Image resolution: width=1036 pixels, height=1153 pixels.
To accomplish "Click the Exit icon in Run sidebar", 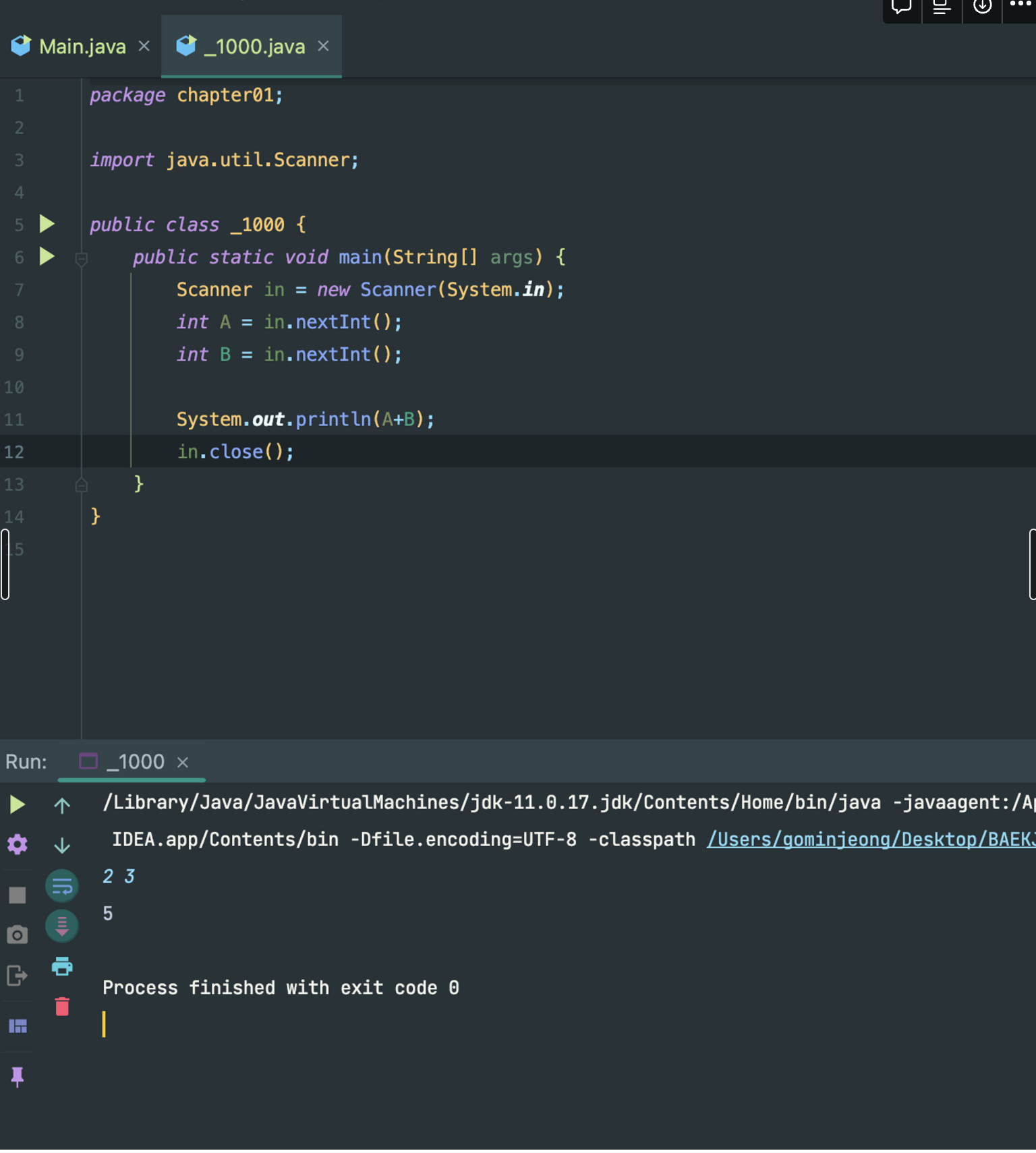I will (18, 975).
